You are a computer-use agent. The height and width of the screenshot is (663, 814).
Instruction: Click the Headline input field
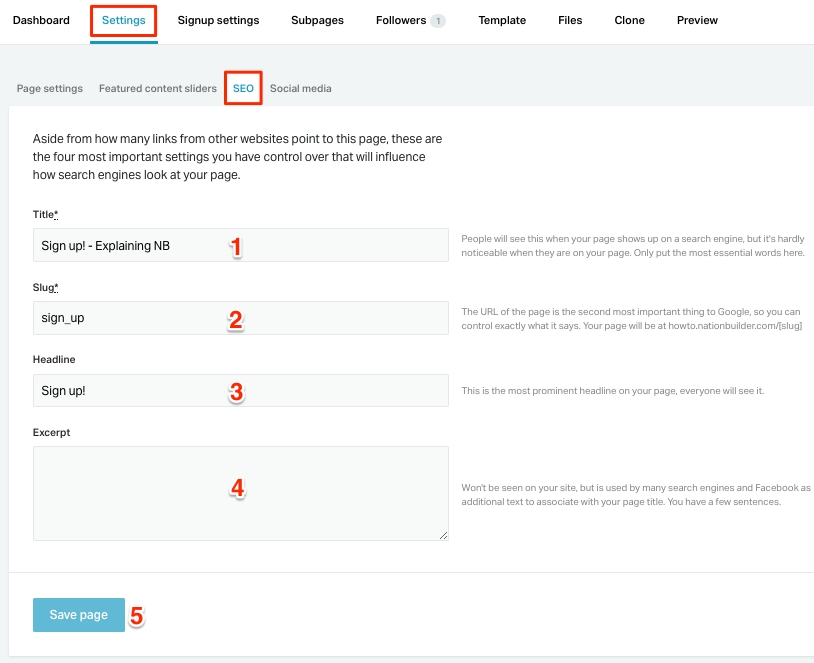240,390
